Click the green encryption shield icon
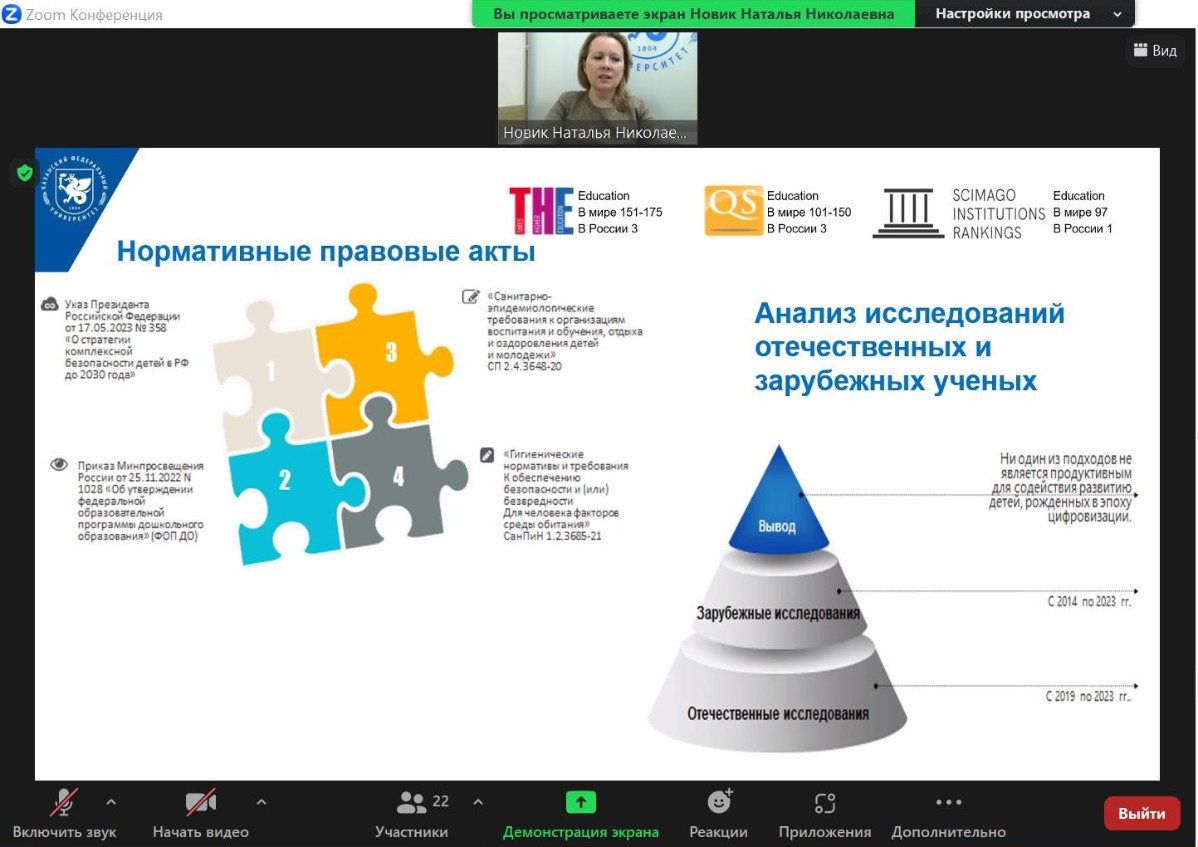1198x847 pixels. click(x=24, y=173)
